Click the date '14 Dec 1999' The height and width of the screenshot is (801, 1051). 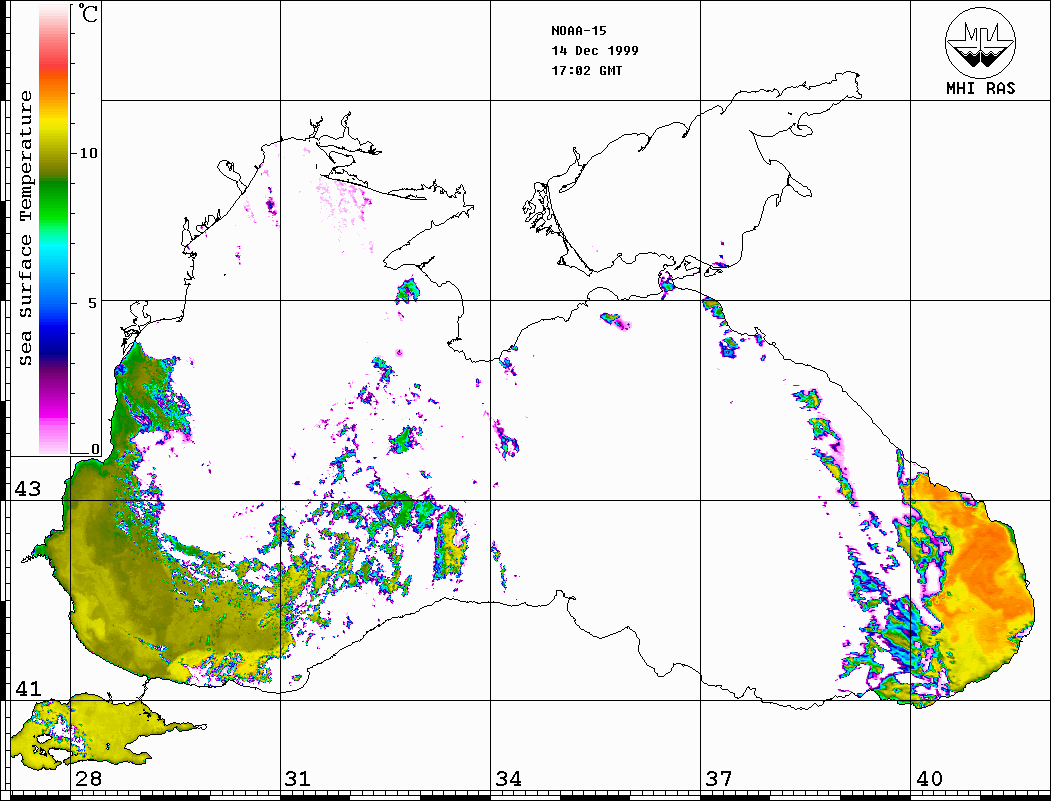pos(595,50)
